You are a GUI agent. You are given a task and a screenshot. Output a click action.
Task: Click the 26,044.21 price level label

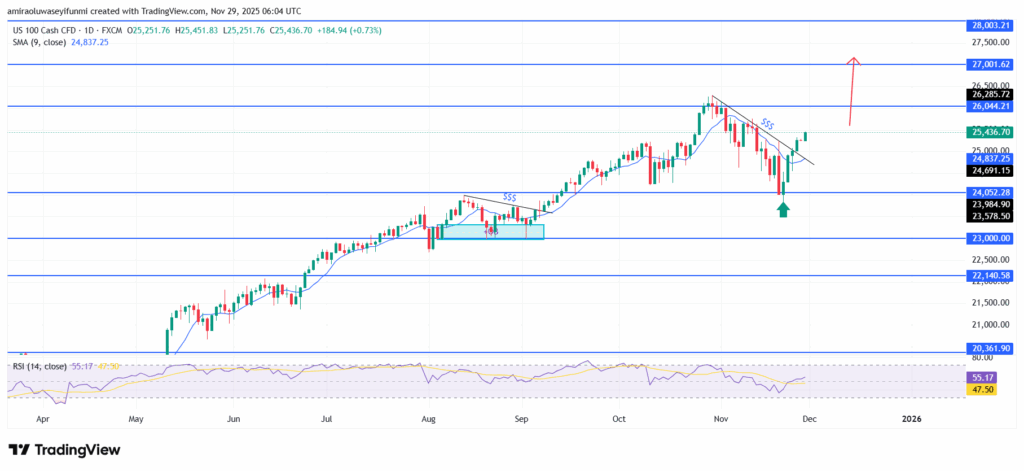point(988,106)
